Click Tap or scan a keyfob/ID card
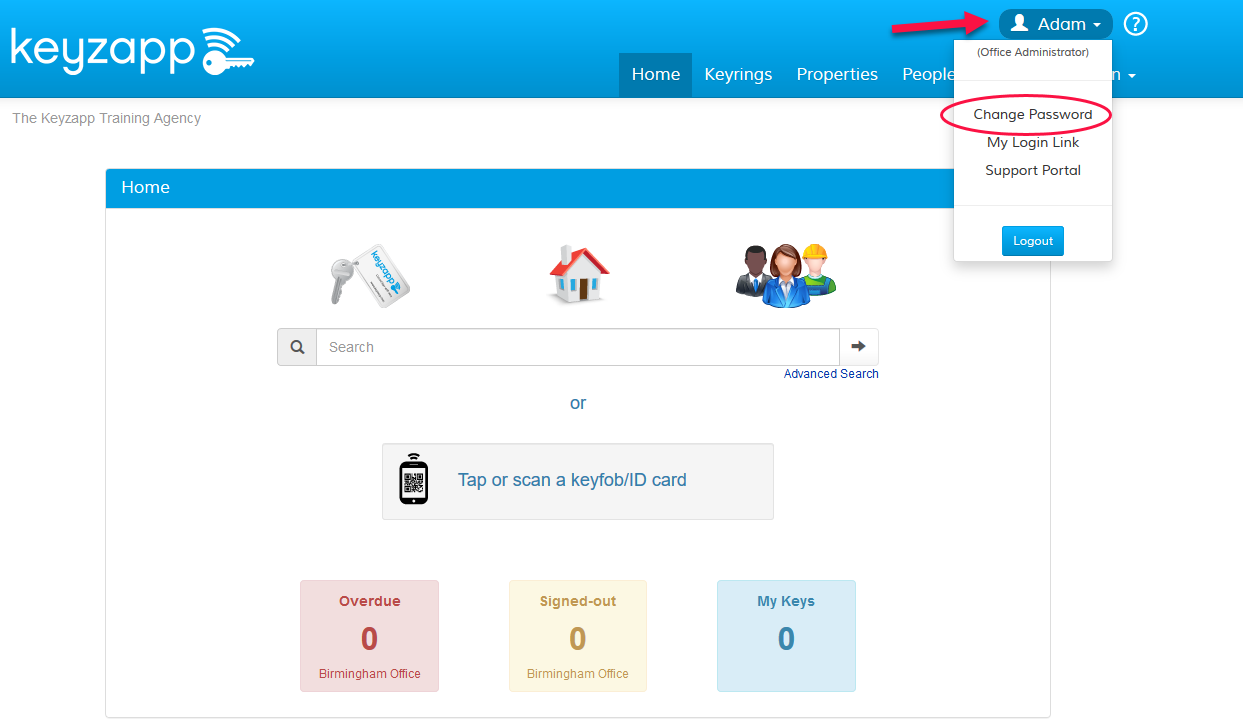Image resolution: width=1243 pixels, height=728 pixels. pyautogui.click(x=578, y=481)
